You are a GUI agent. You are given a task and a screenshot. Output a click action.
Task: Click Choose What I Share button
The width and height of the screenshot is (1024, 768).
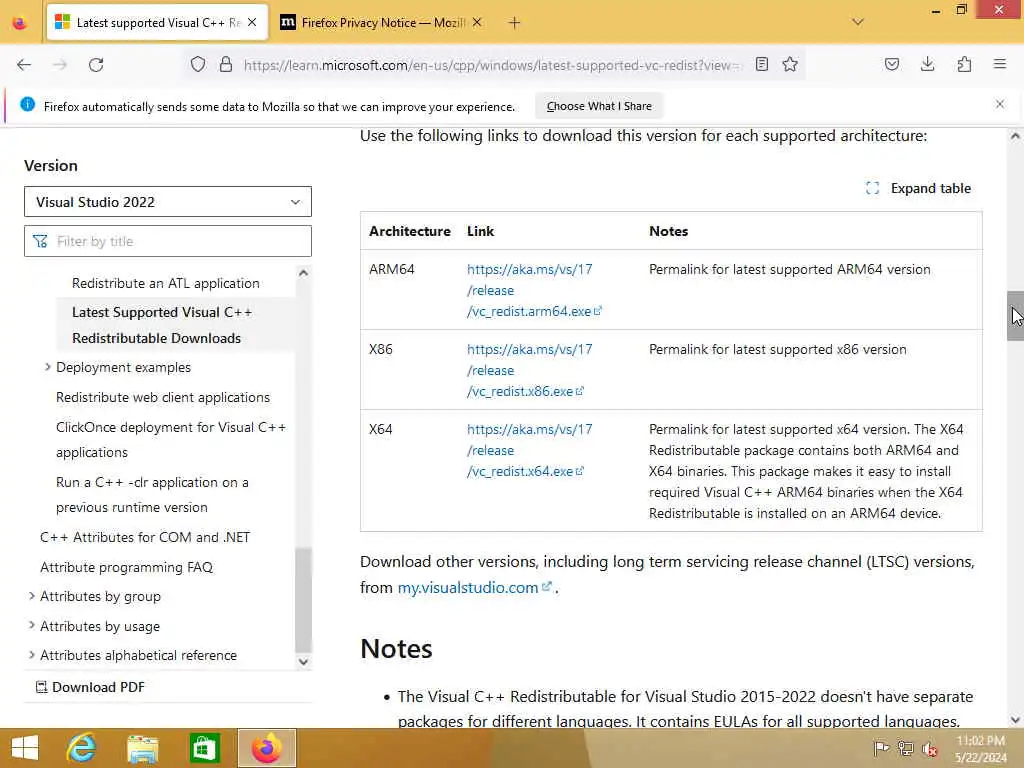599,106
